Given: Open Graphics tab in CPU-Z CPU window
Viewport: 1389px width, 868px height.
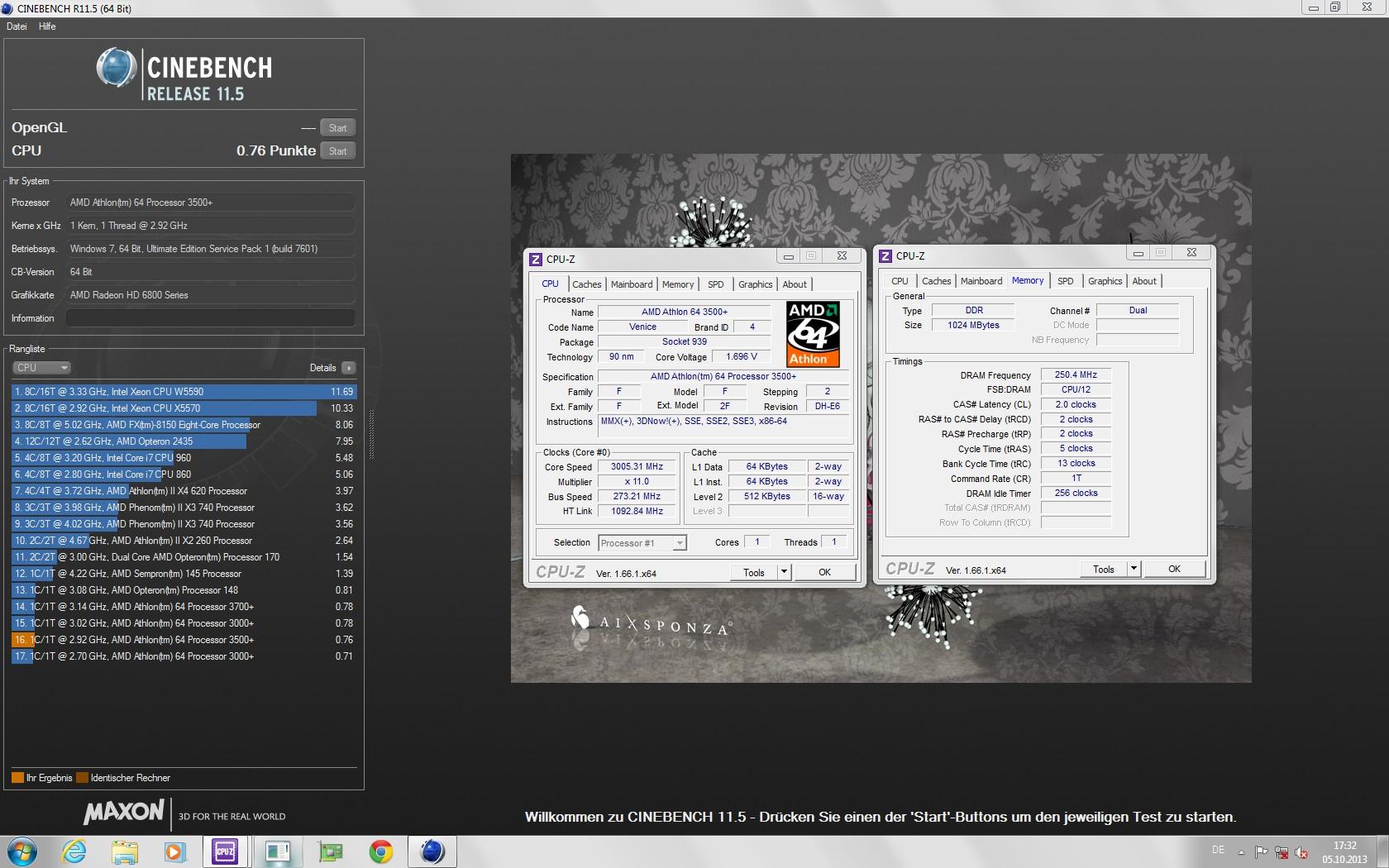Looking at the screenshot, I should coord(756,284).
